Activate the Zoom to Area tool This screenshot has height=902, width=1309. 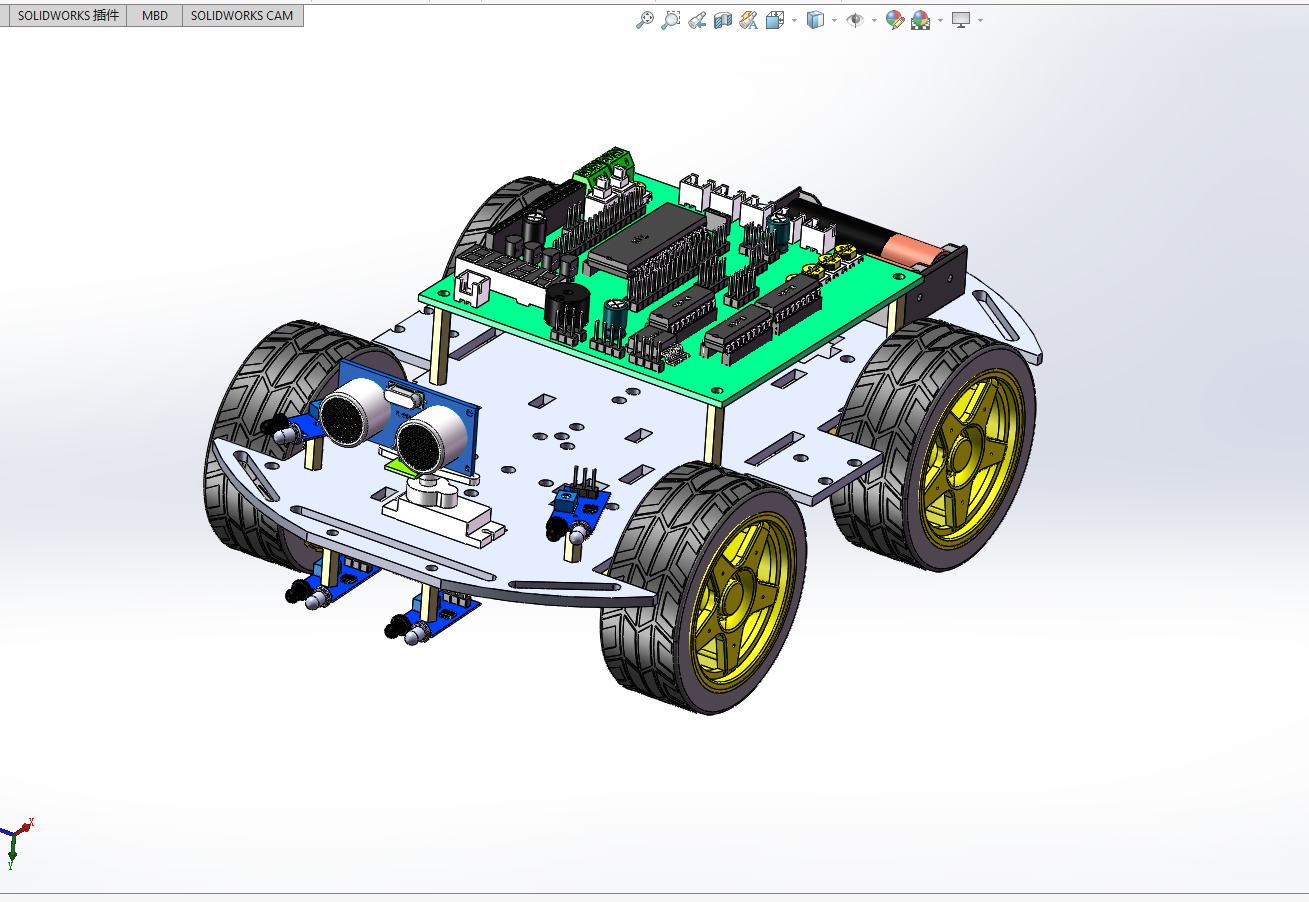pos(671,20)
